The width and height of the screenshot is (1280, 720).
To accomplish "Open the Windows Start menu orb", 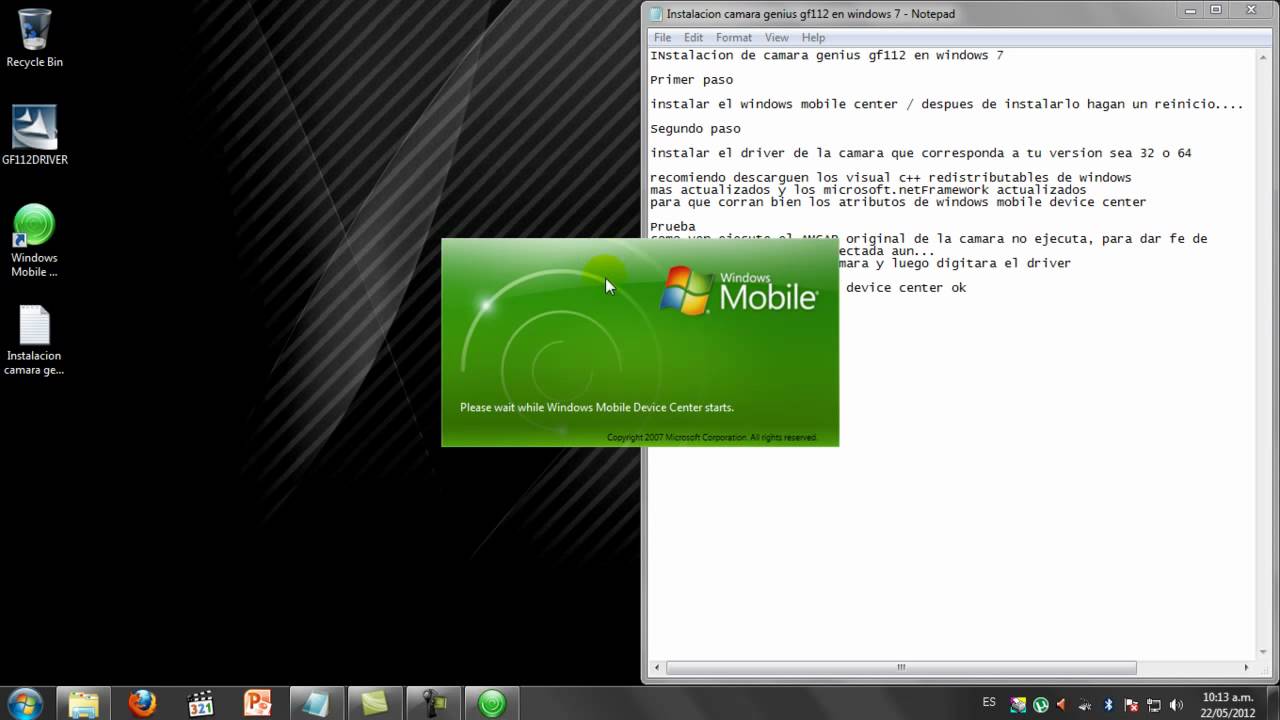I will [25, 703].
